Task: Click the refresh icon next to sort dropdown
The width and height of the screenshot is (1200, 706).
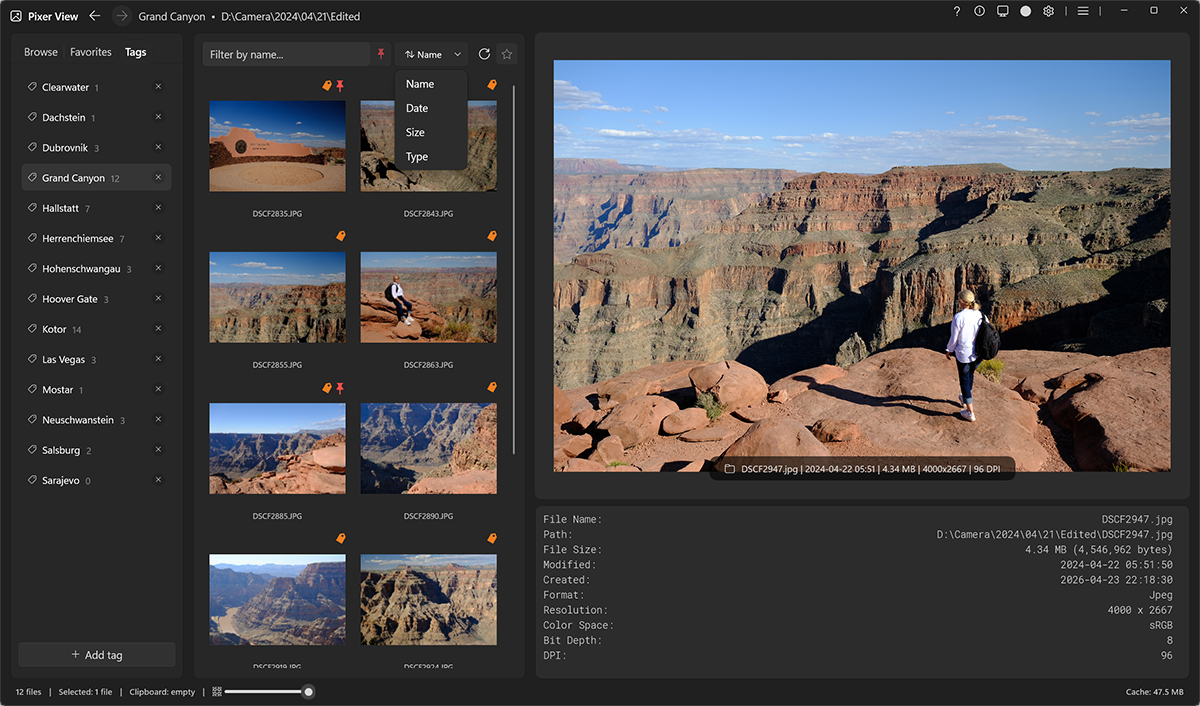Action: 485,54
